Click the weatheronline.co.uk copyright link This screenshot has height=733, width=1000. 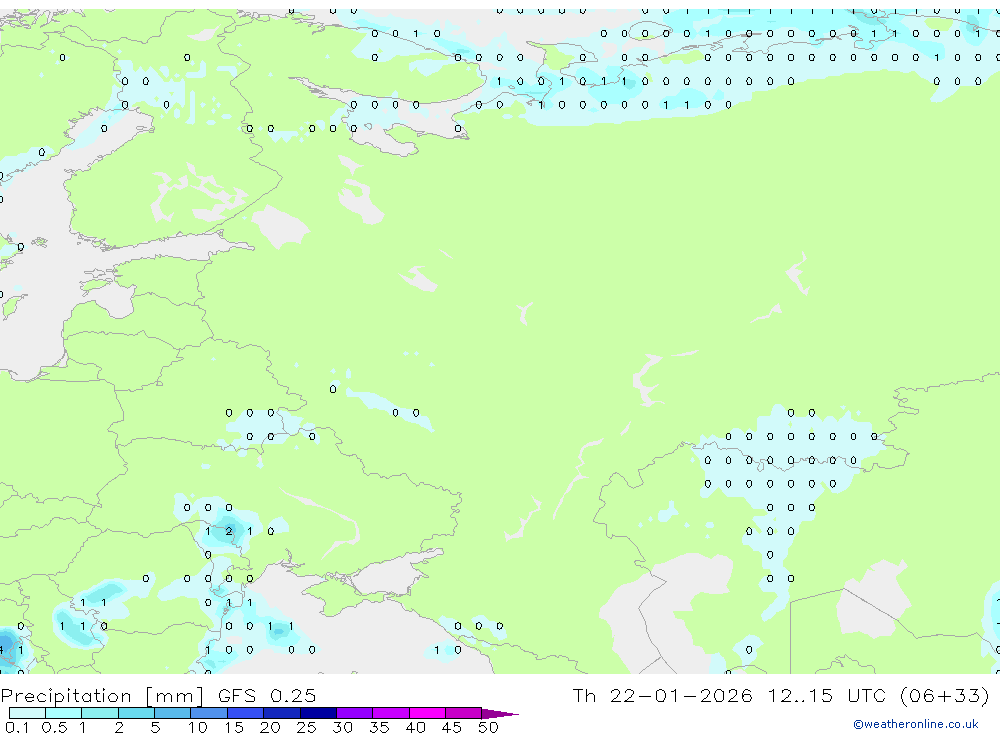[916, 723]
